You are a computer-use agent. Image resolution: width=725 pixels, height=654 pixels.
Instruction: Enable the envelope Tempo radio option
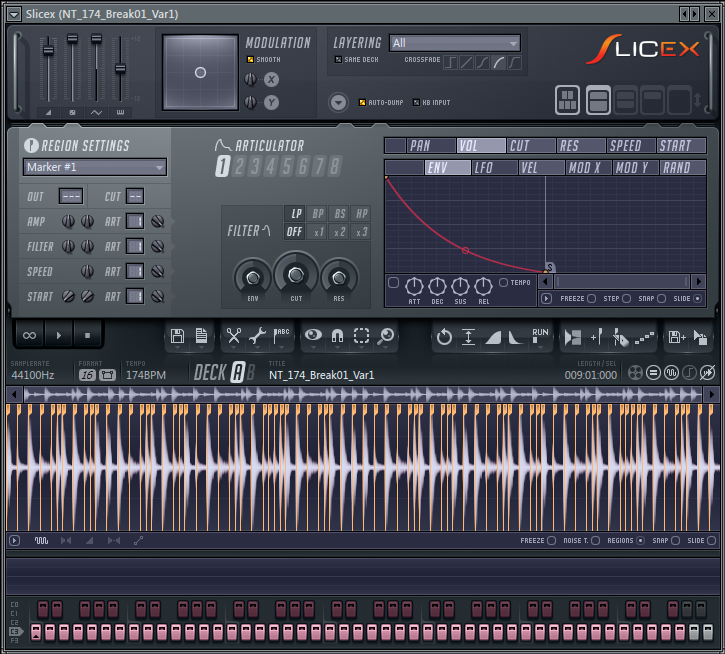pyautogui.click(x=503, y=282)
